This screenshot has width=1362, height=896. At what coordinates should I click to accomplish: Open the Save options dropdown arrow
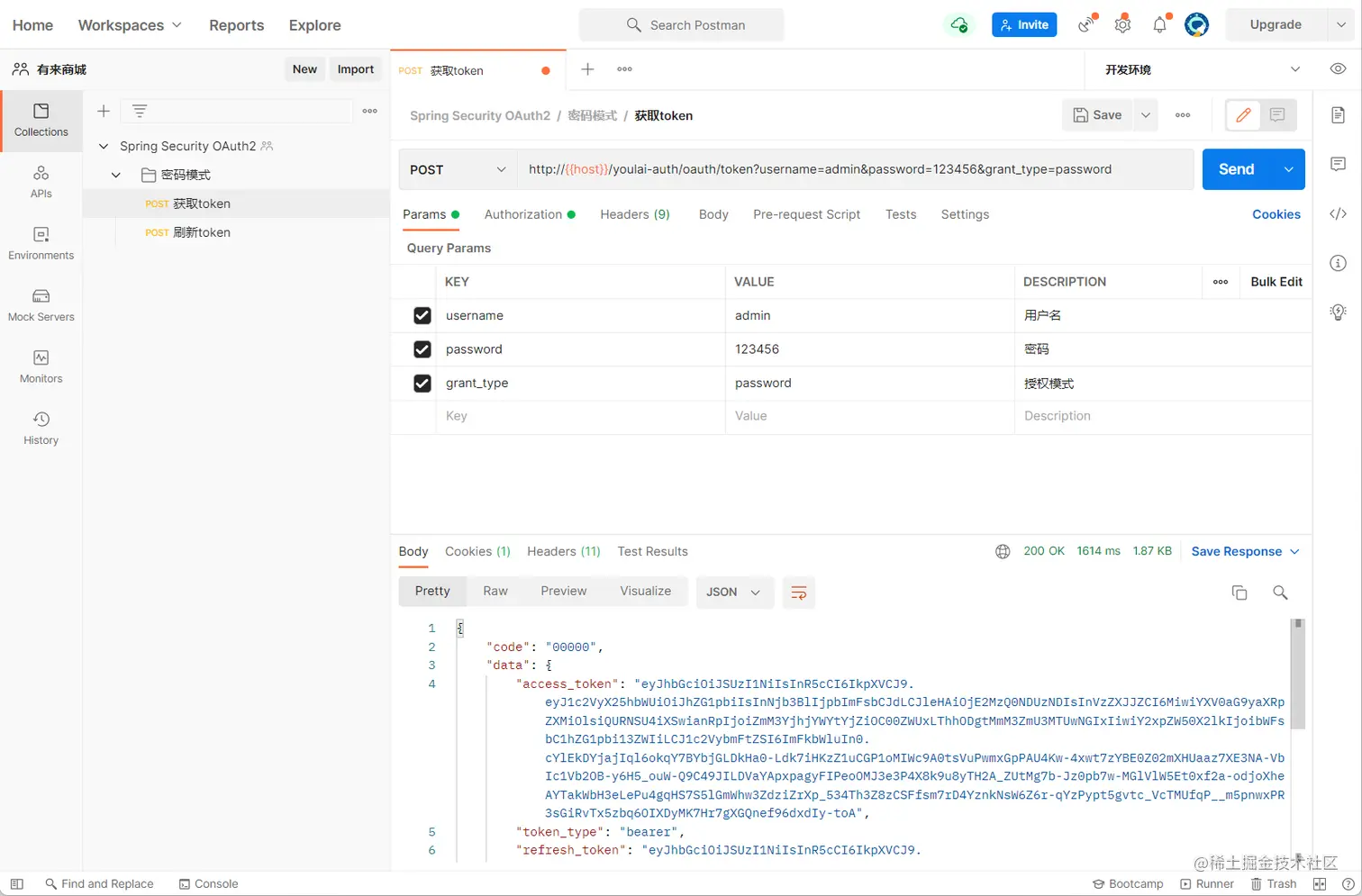point(1145,115)
